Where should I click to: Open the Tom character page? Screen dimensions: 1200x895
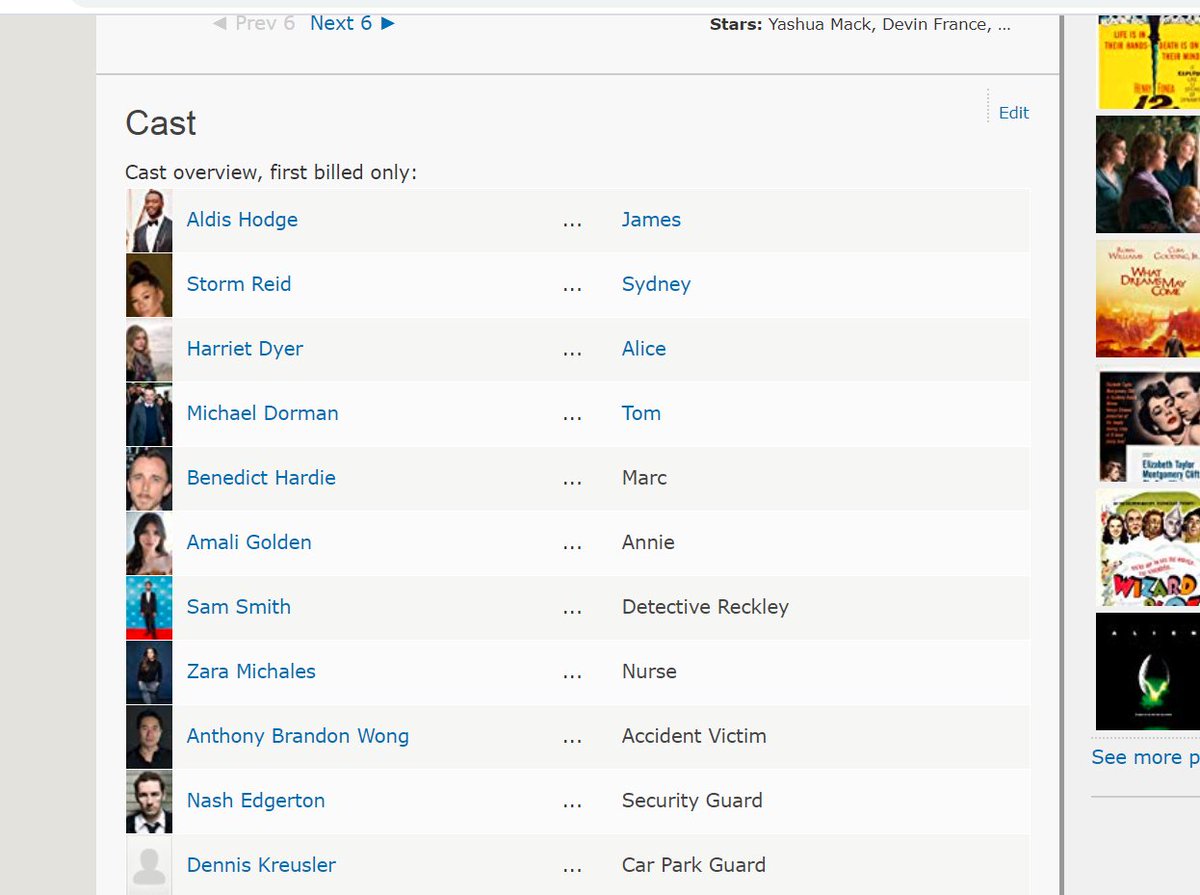pos(641,413)
